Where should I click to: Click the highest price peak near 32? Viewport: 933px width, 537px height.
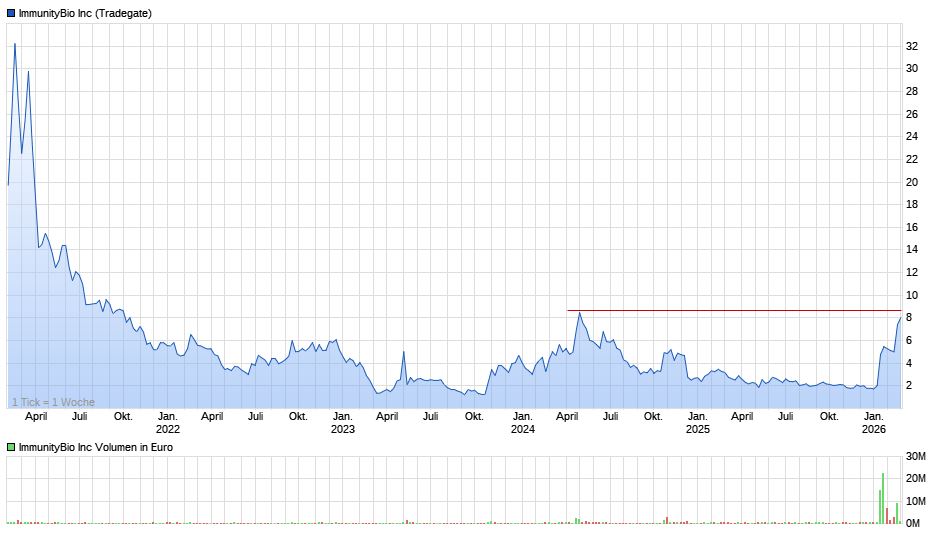click(14, 44)
